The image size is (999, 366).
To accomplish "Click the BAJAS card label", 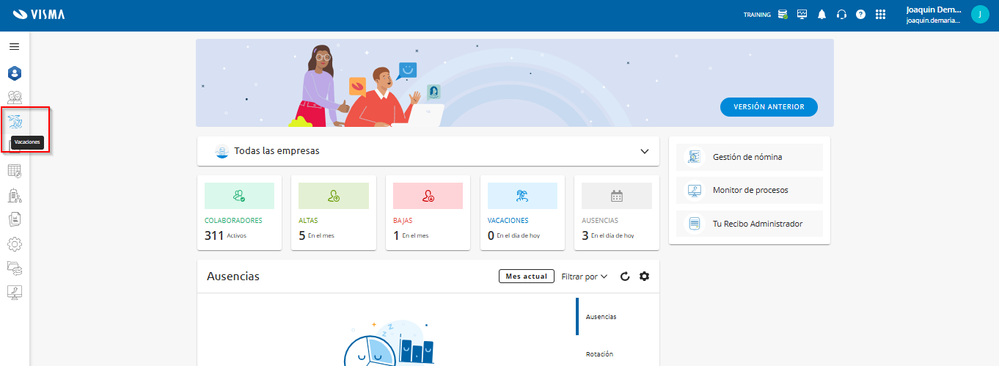I will [403, 221].
